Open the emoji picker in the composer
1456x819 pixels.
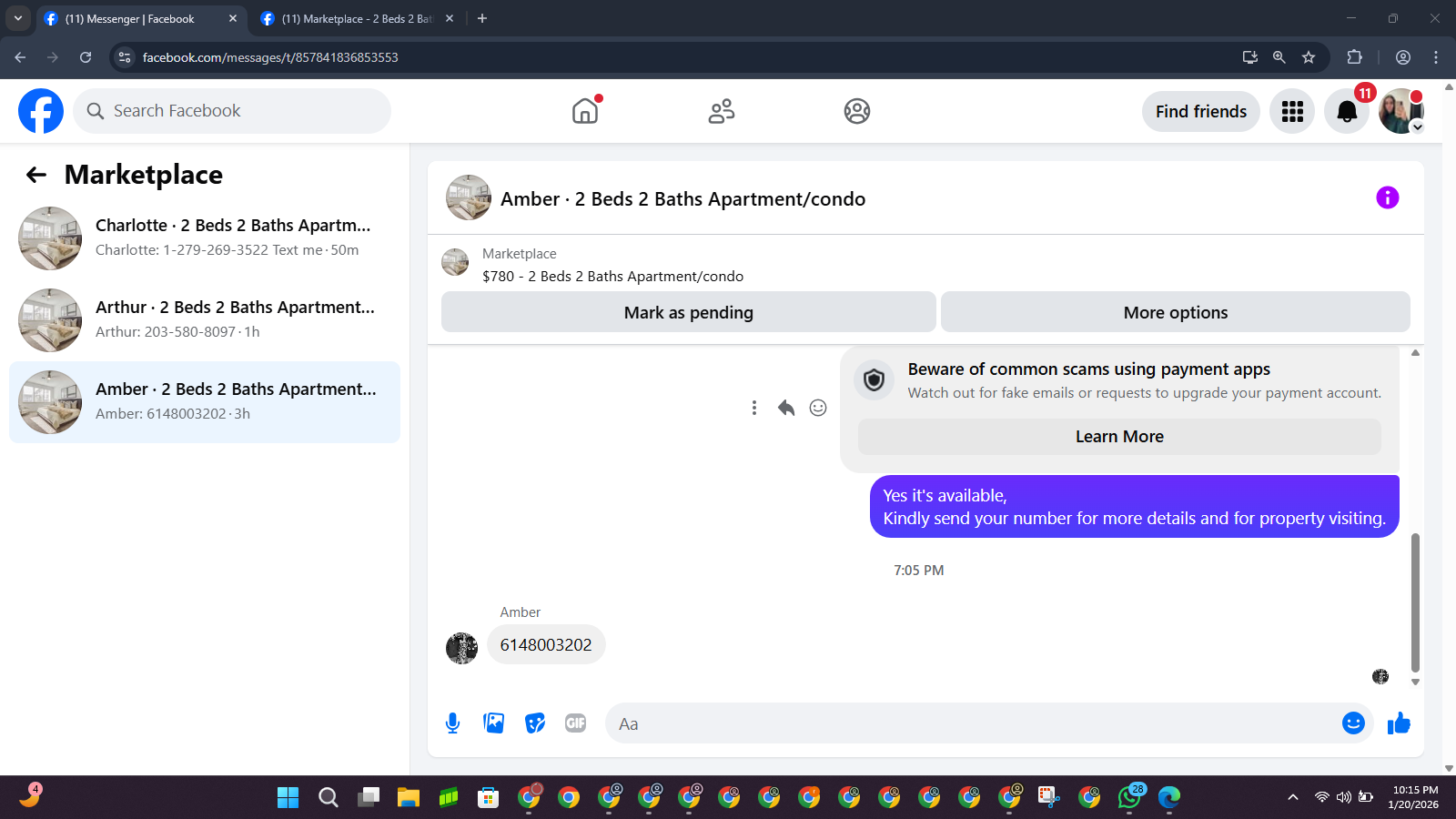(1353, 723)
